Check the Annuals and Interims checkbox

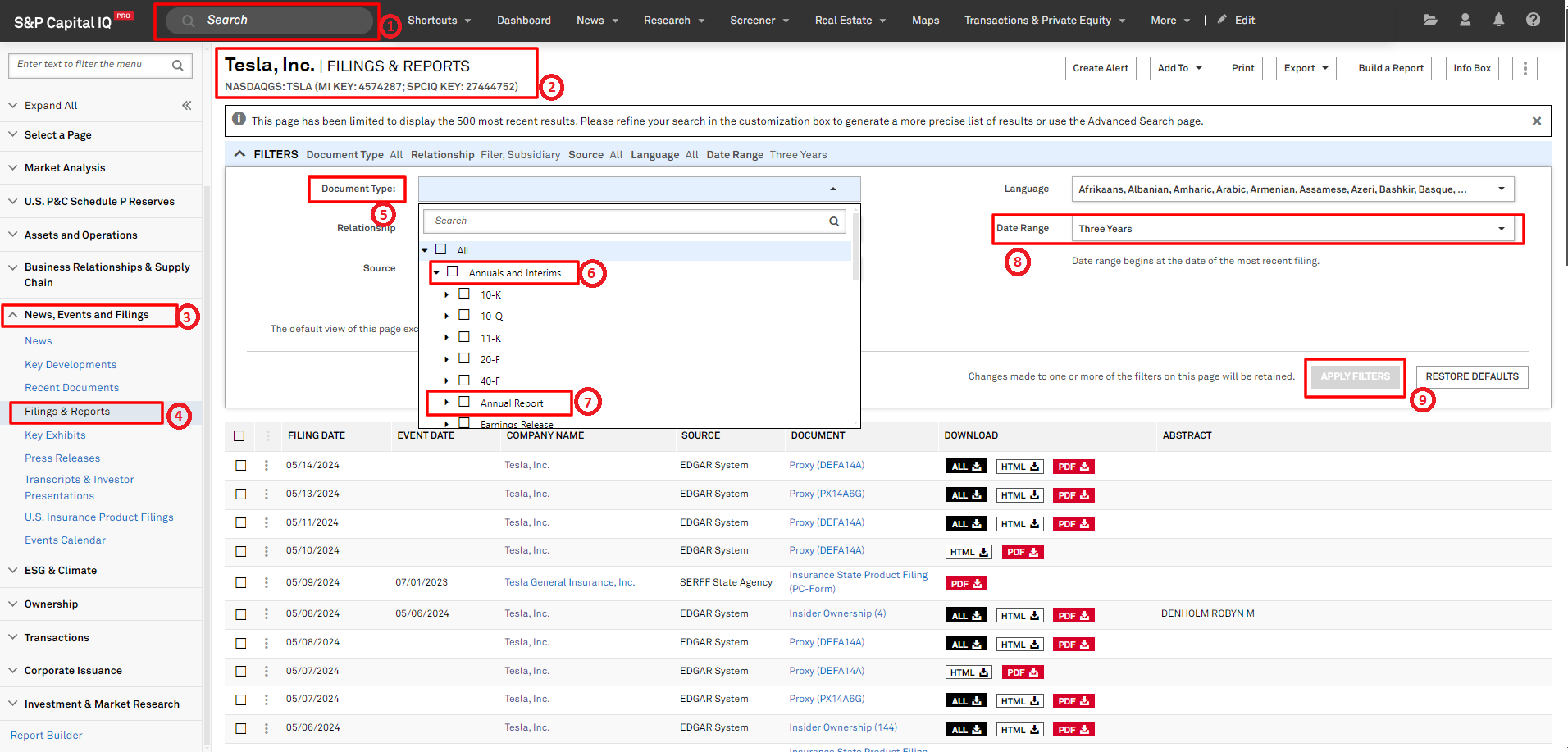pyautogui.click(x=453, y=271)
